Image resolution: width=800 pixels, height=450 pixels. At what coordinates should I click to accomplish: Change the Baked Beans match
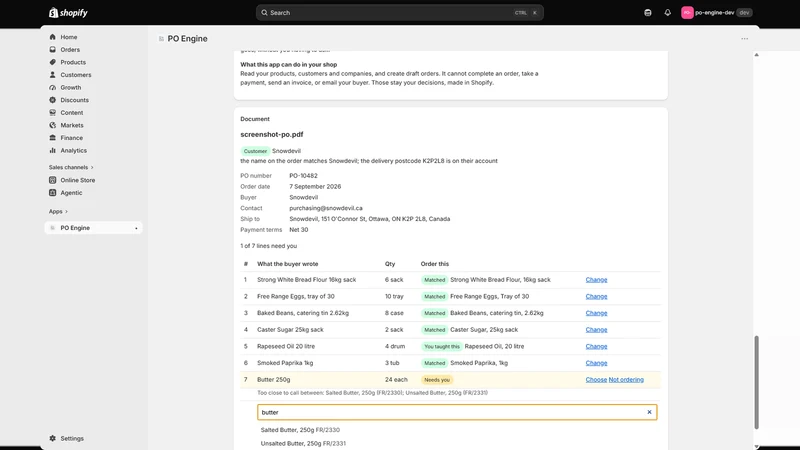(596, 313)
